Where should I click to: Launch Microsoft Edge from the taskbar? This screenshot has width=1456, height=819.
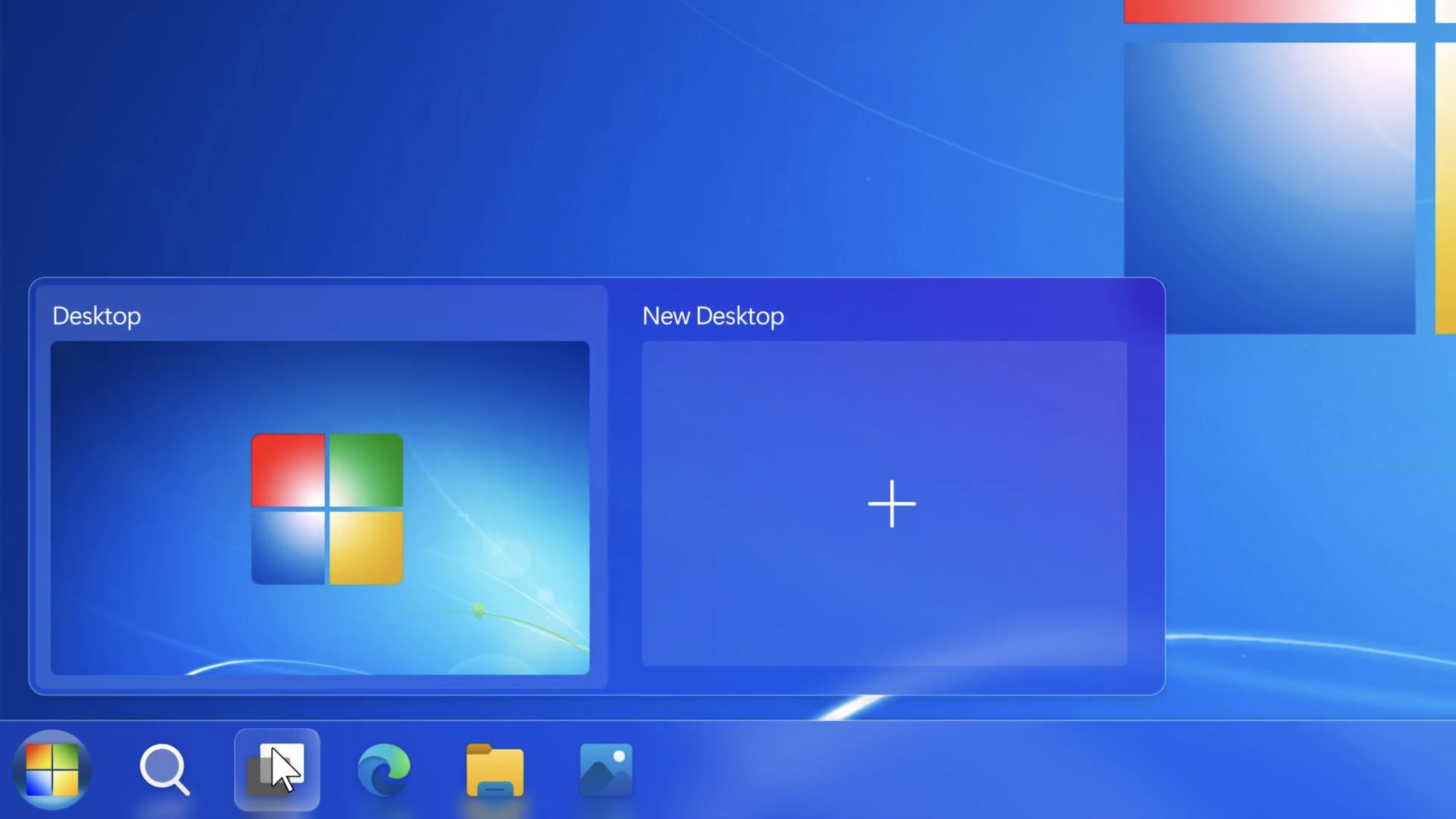(384, 769)
